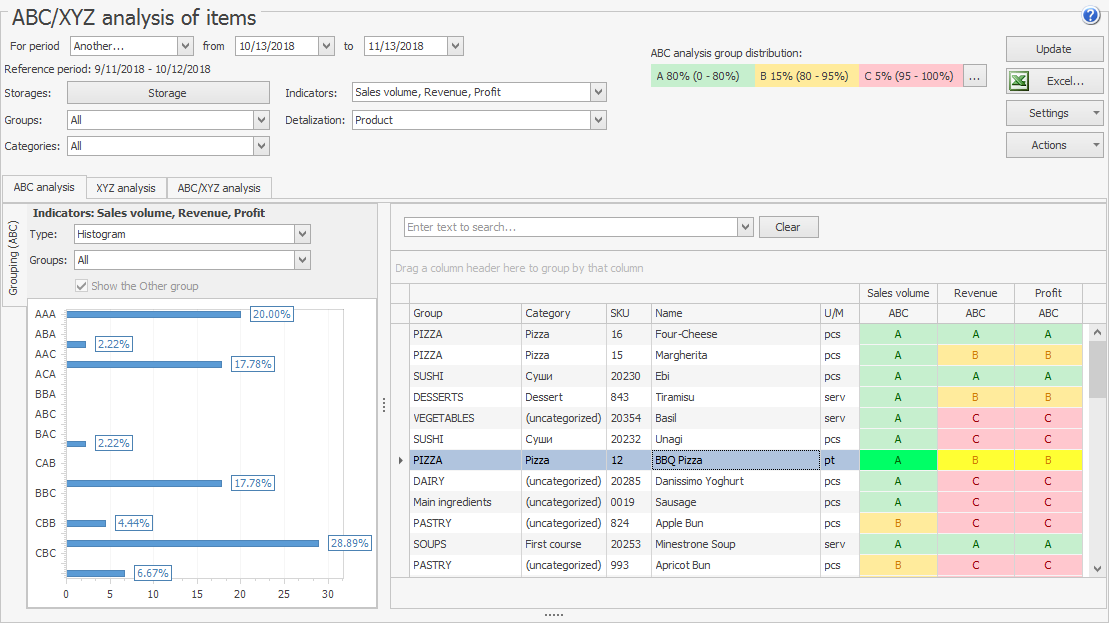Export report with the Excel button
1109x623 pixels.
1054,81
